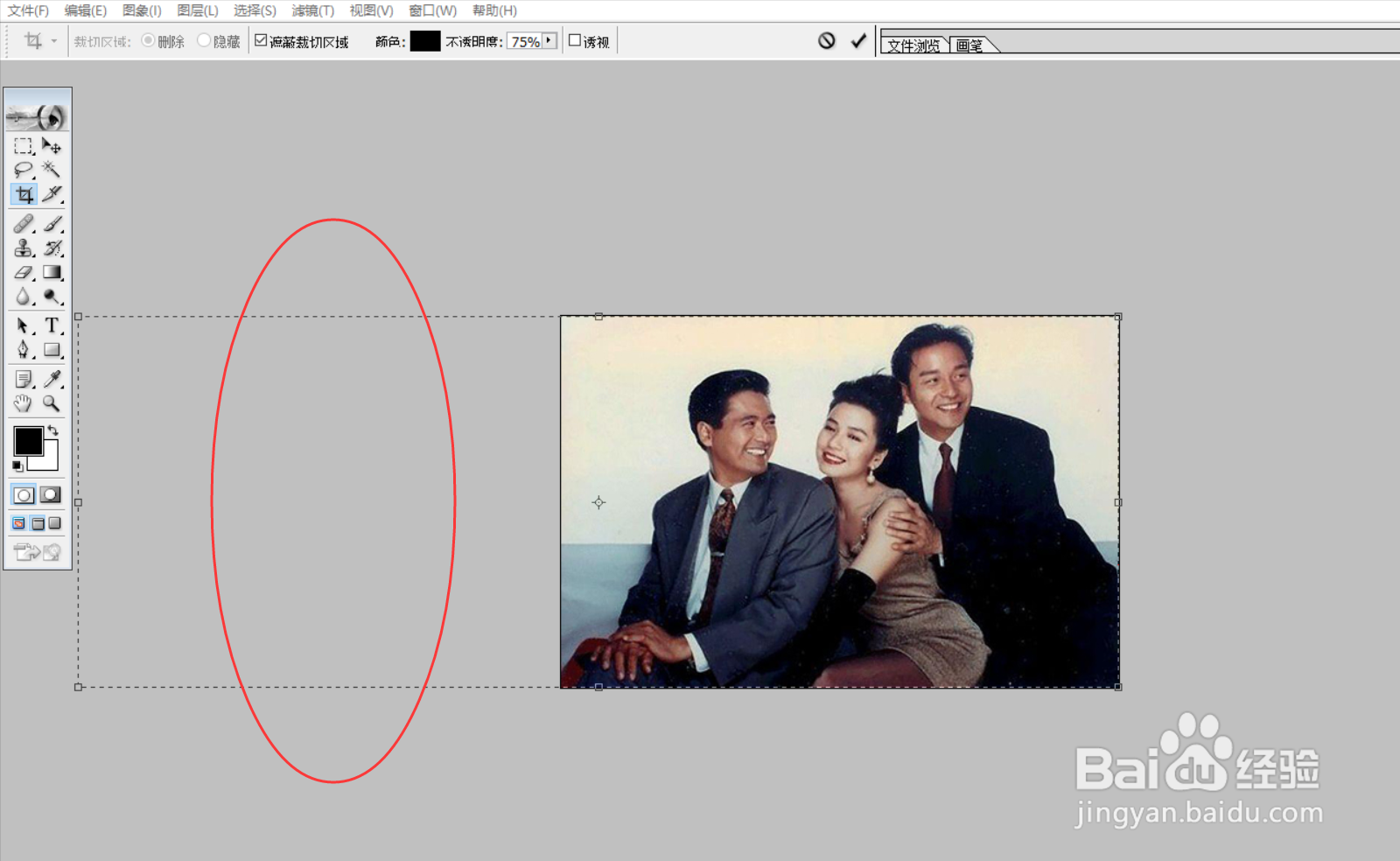
Task: Open the Window (窗口) menu
Action: coord(432,10)
